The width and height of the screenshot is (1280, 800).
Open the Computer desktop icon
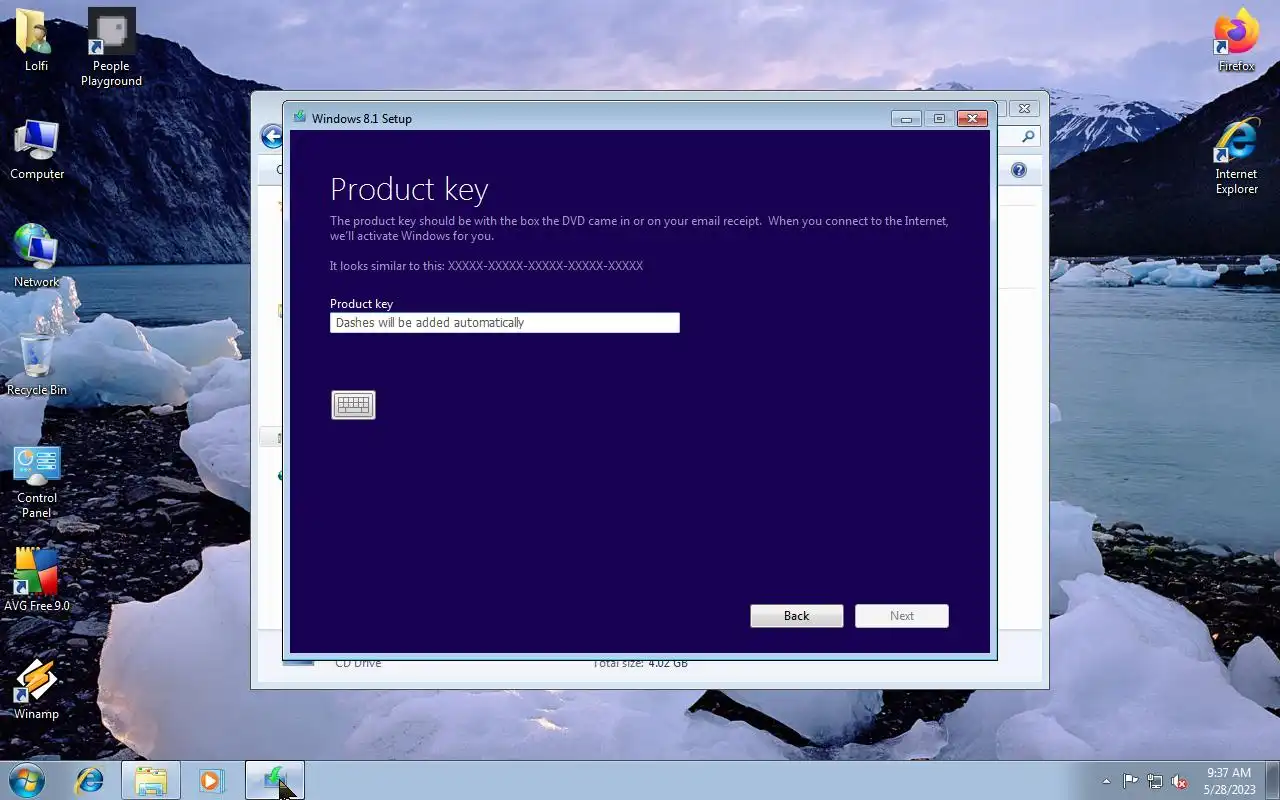tap(37, 151)
